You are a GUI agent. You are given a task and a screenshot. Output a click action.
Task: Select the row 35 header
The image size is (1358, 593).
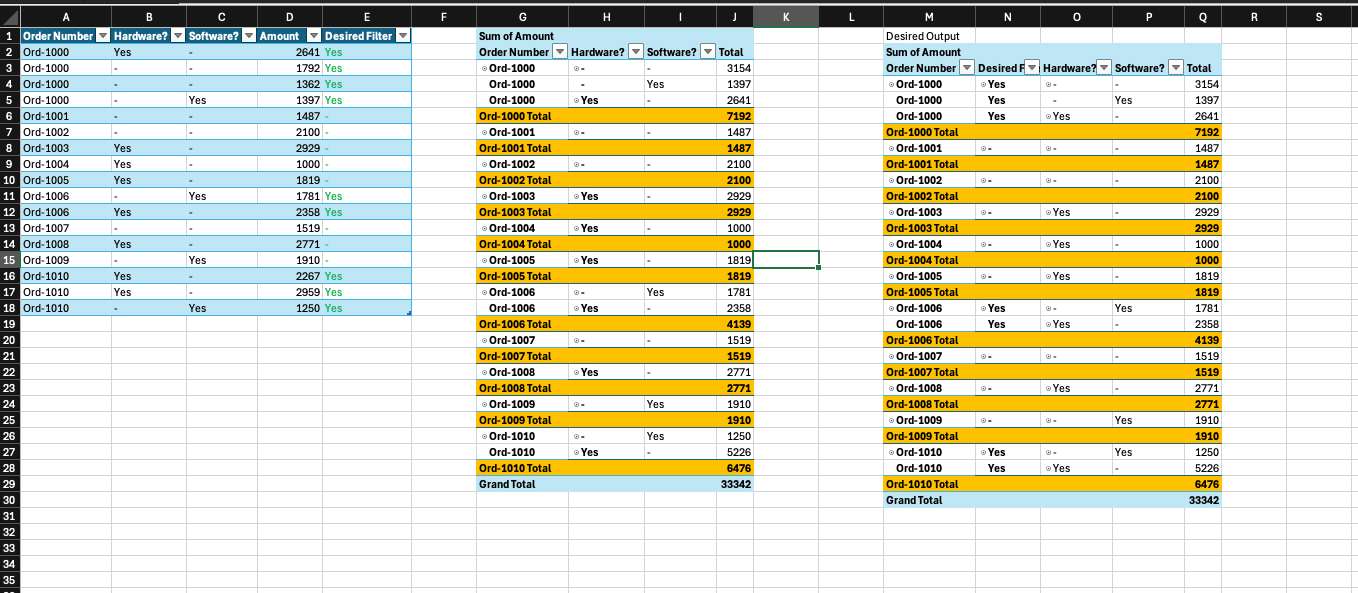pyautogui.click(x=10, y=580)
